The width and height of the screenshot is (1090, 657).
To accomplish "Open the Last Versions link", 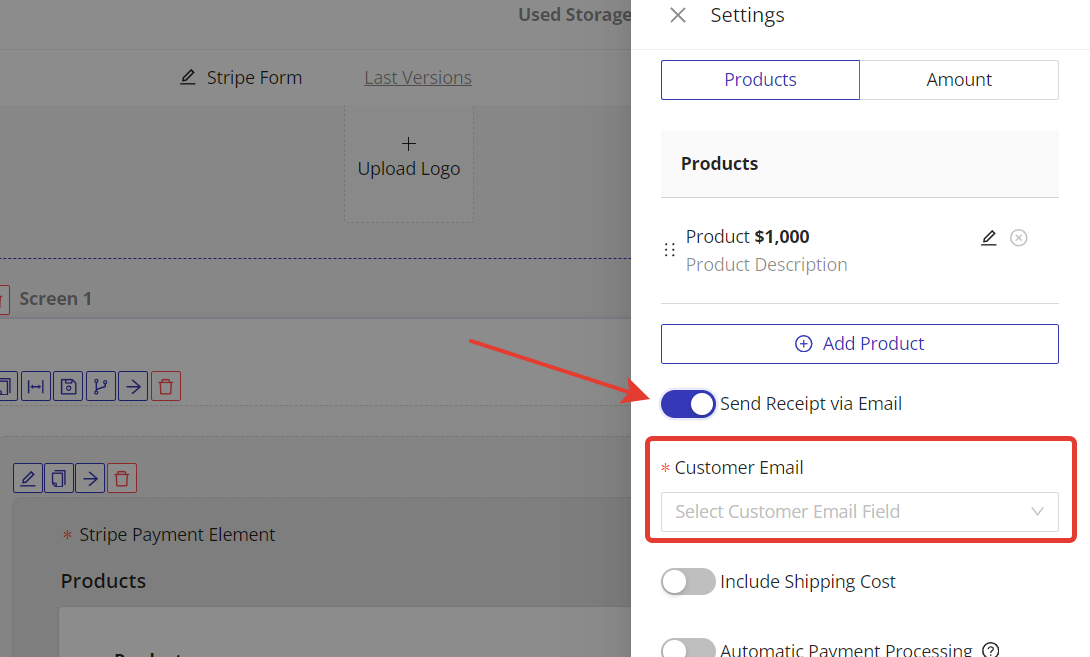I will point(417,78).
